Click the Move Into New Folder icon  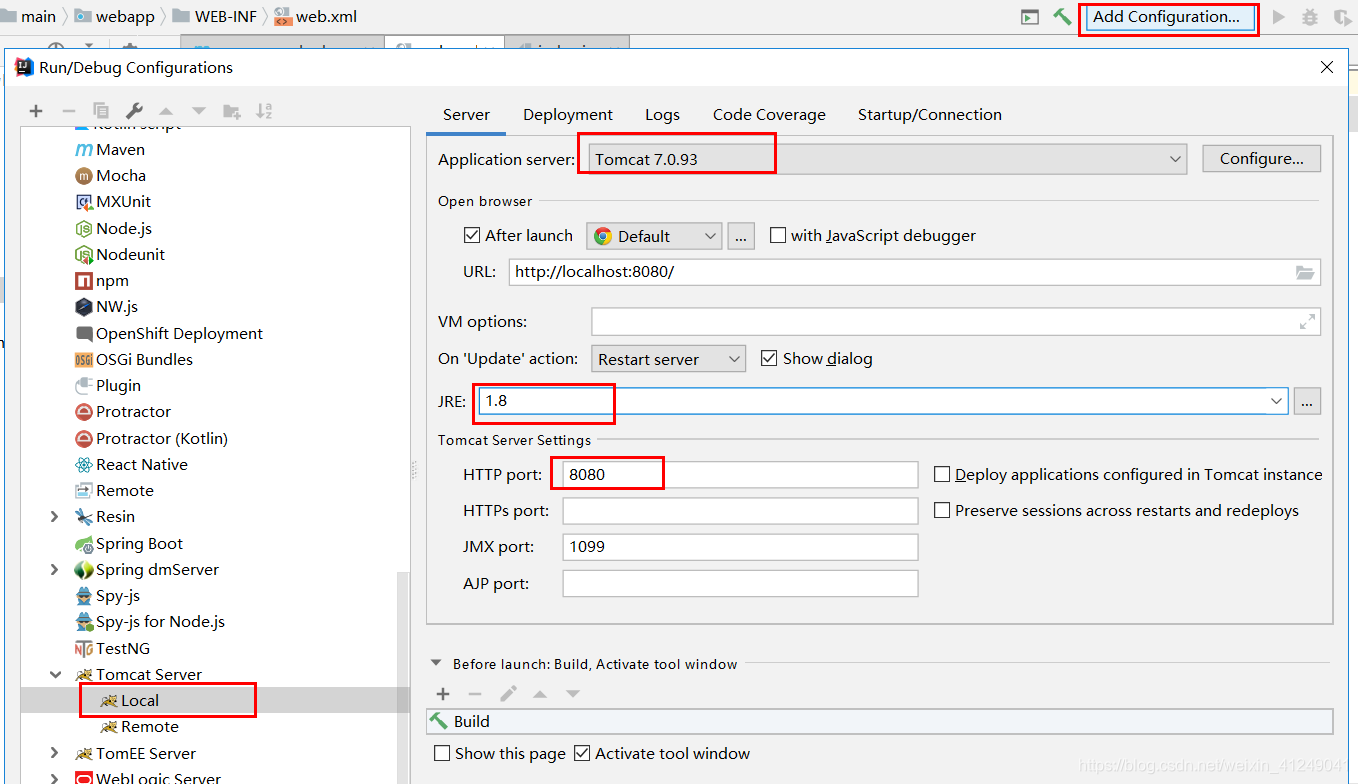click(232, 111)
